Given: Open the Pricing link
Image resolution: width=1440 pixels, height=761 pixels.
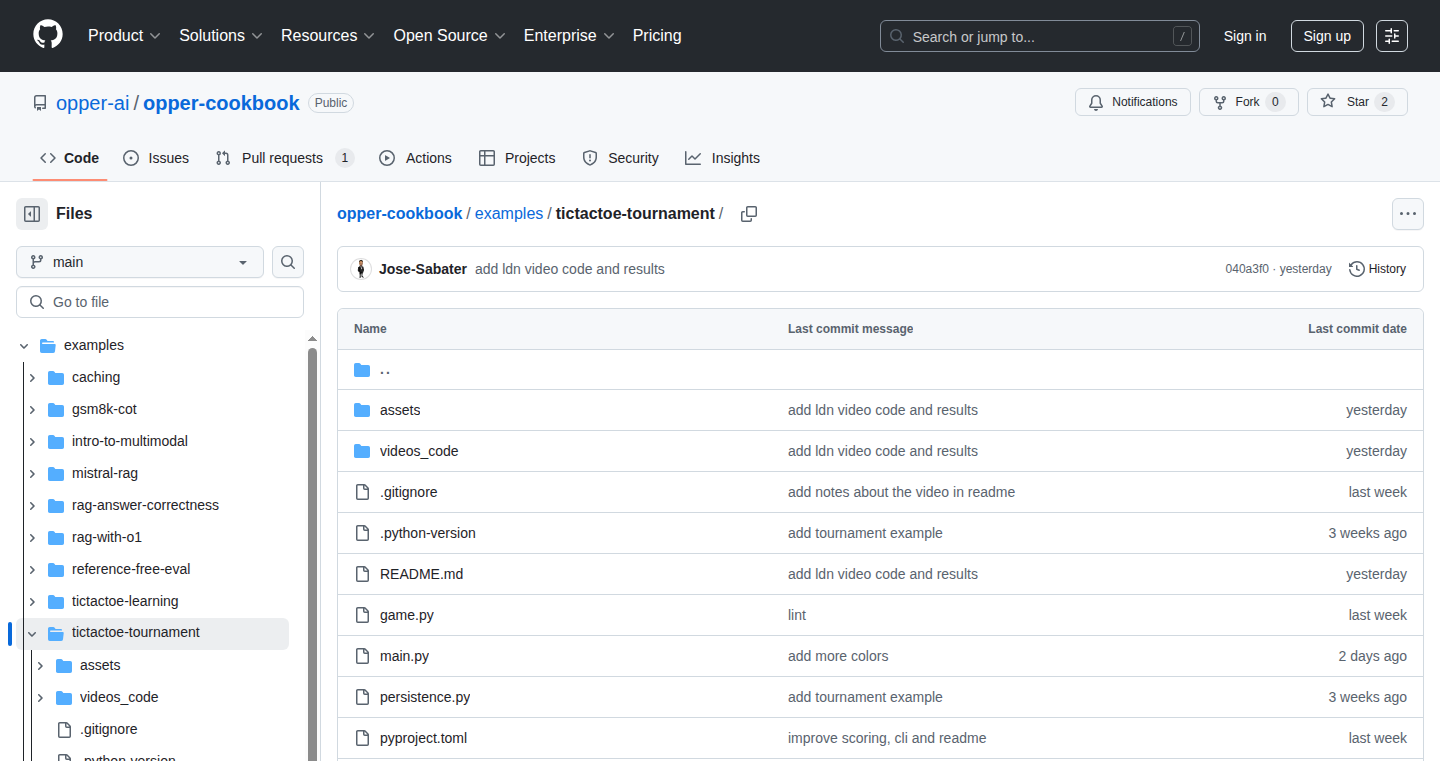Looking at the screenshot, I should 657,36.
